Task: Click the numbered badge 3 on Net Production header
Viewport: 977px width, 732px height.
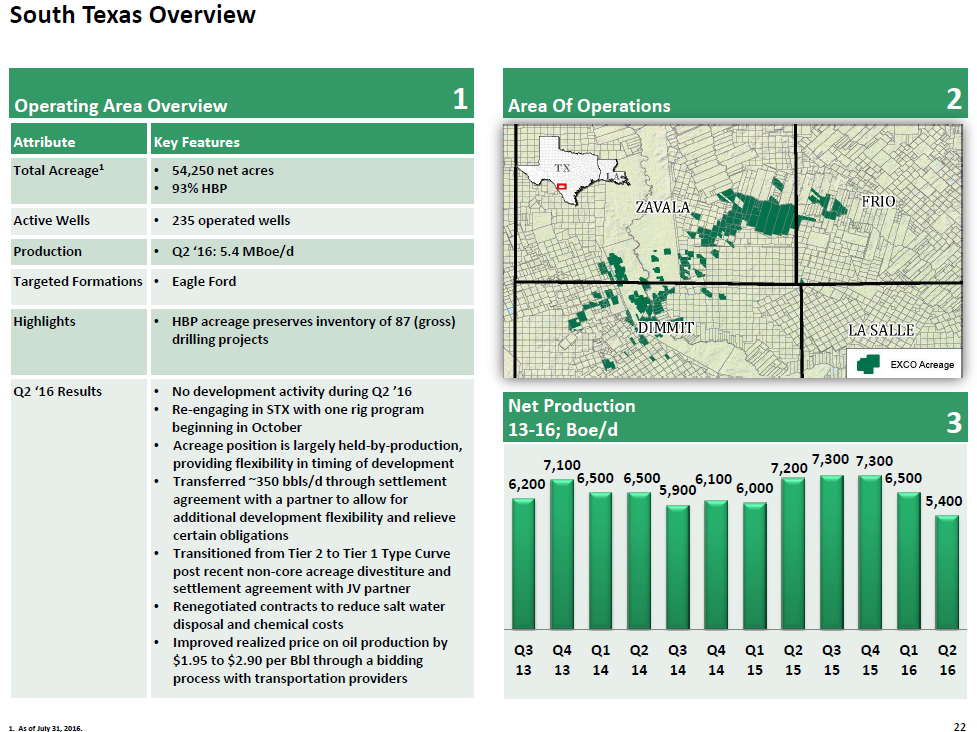Action: (x=954, y=423)
